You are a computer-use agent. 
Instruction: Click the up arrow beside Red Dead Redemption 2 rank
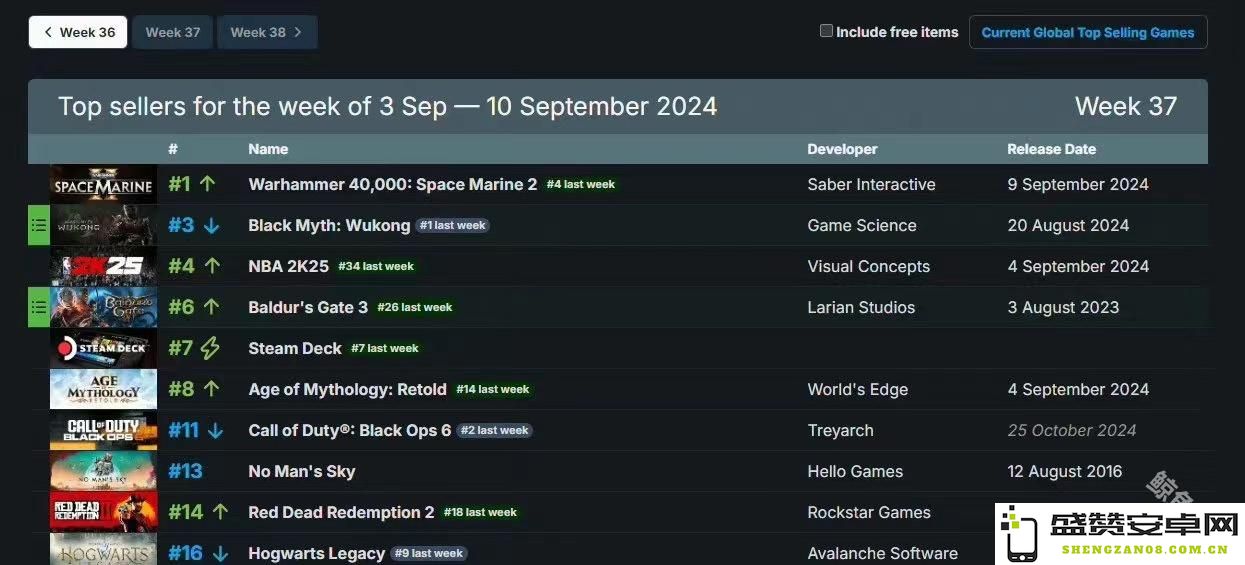[x=221, y=512]
